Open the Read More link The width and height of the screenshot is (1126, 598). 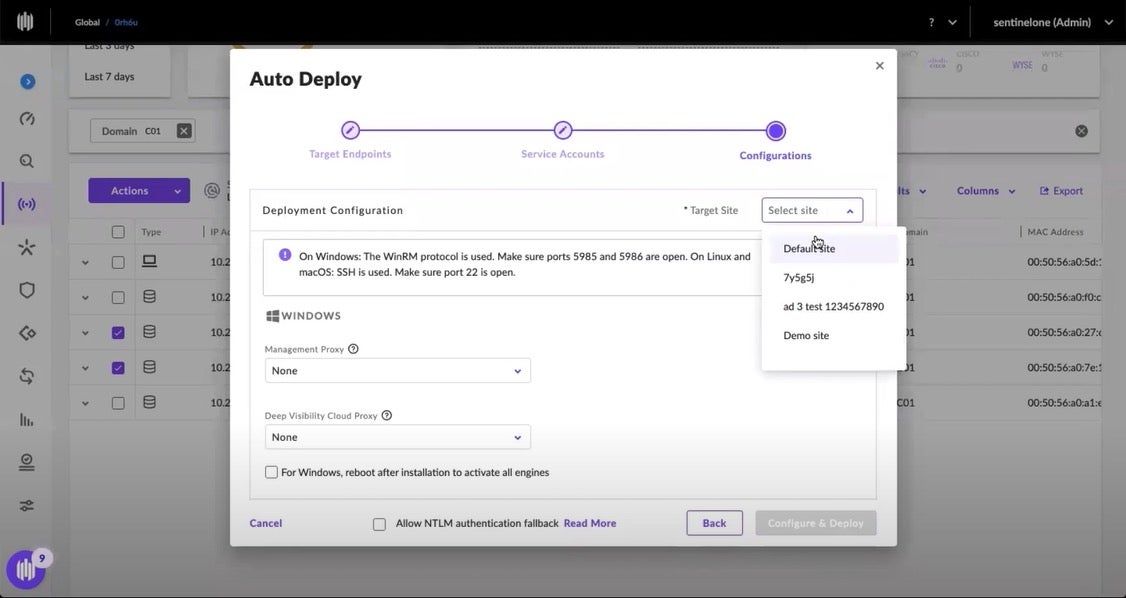point(590,523)
